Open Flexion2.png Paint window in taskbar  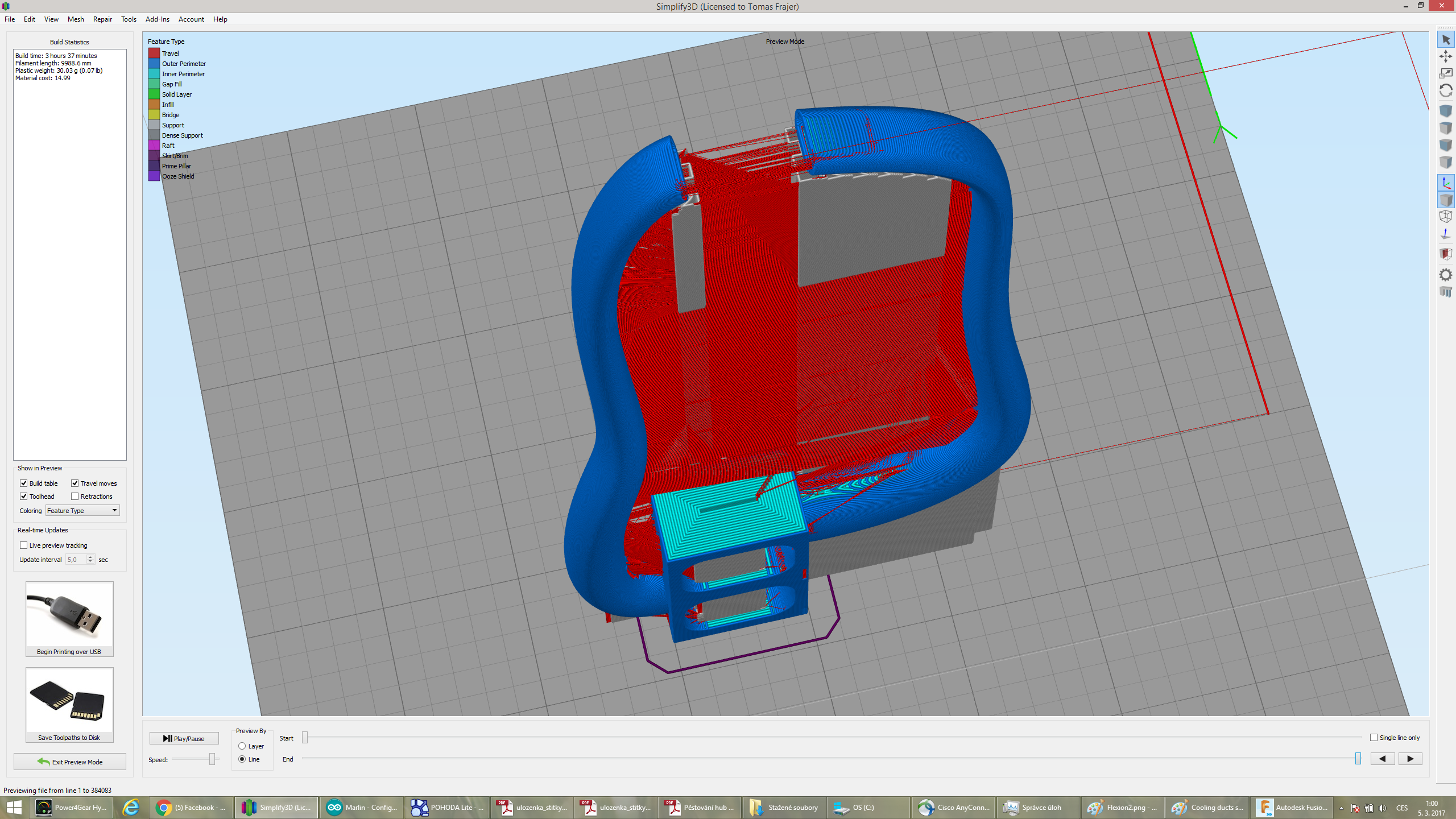[1123, 808]
